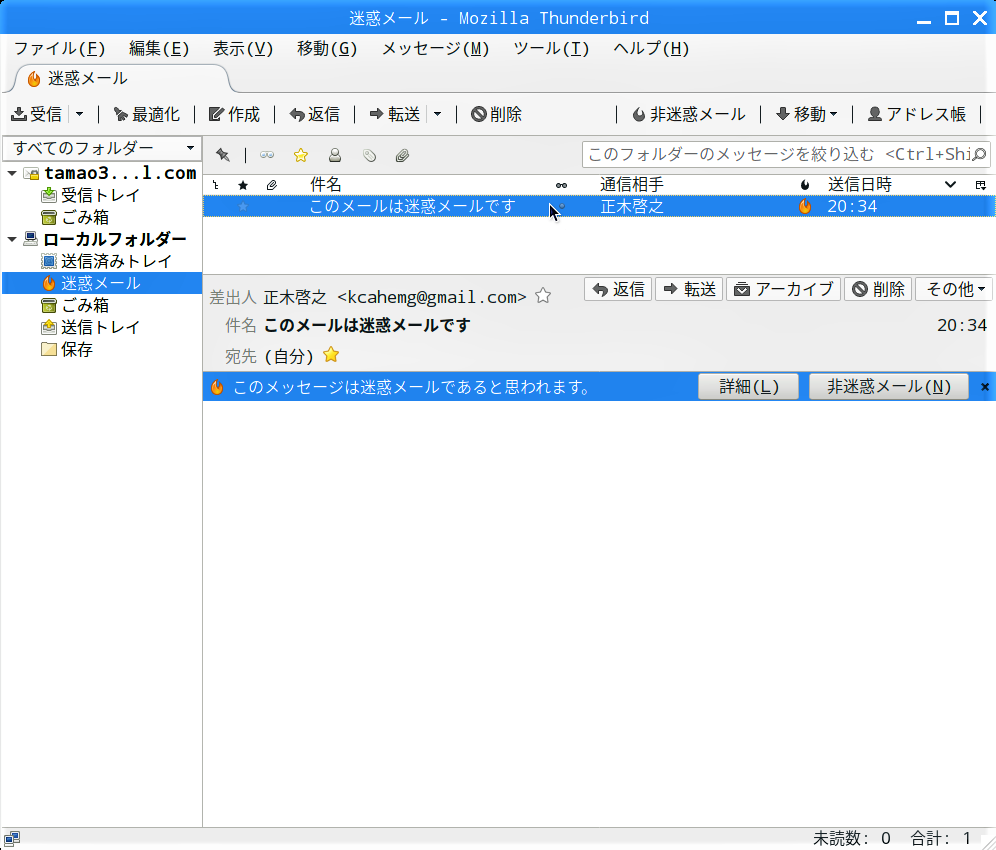996x850 pixels.
Task: Click the message filter search field
Action: 786,154
